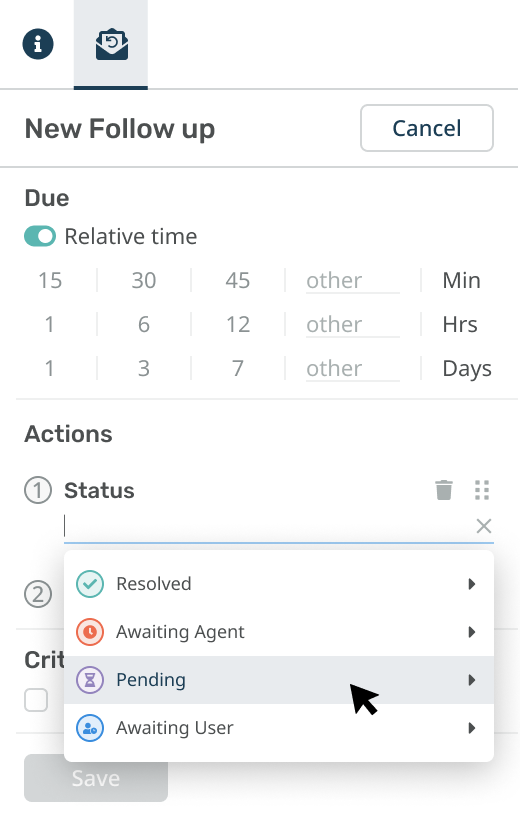Image resolution: width=520 pixels, height=822 pixels.
Task: Open the info tab icon
Action: [x=38, y=44]
